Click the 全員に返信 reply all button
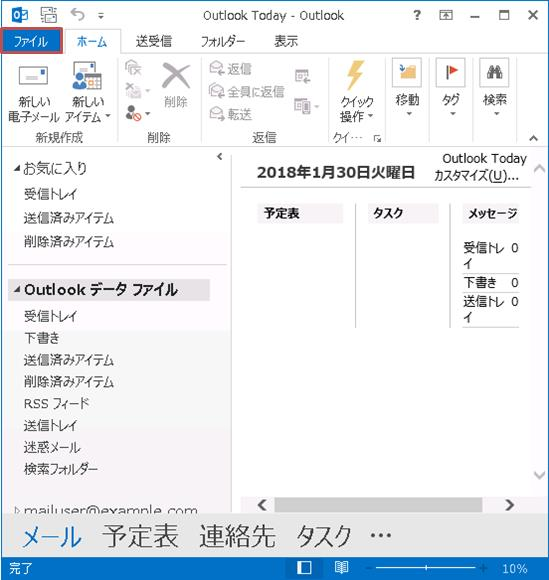This screenshot has width=549, height=580. 246,91
